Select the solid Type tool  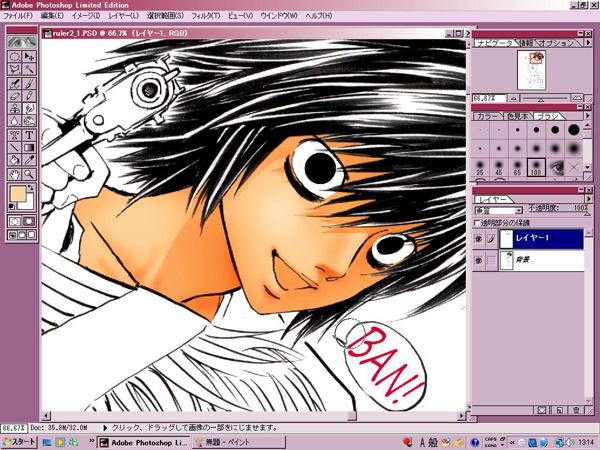(29, 135)
